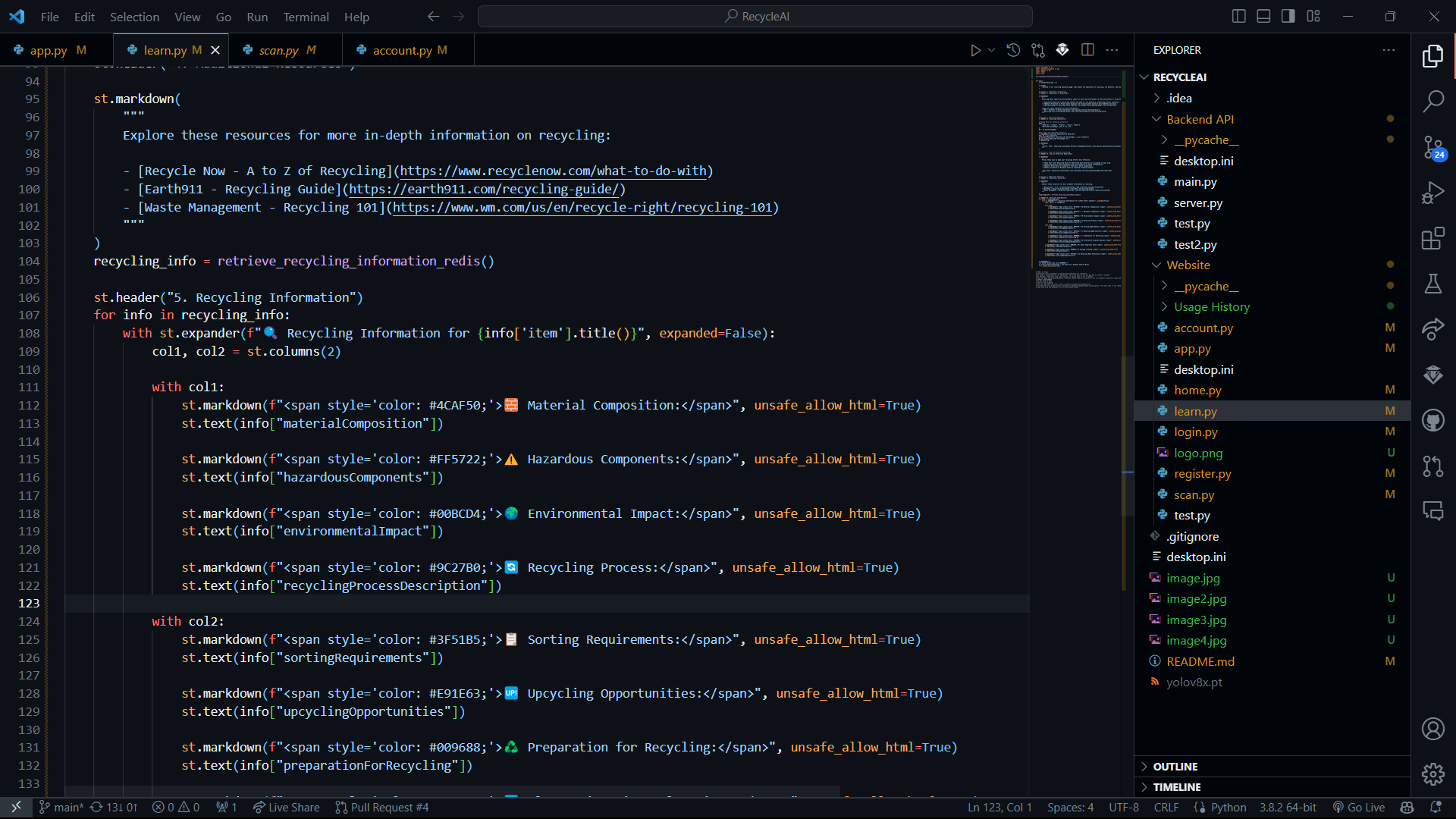This screenshot has width=1456, height=819.
Task: Open the Run and Debug view
Action: pyautogui.click(x=1432, y=193)
